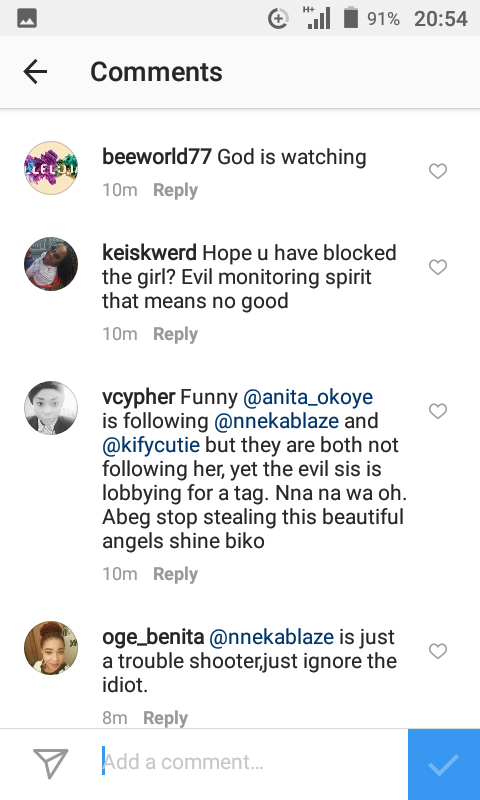
Task: Open keiskwerd's profile picture
Action: coord(51,264)
